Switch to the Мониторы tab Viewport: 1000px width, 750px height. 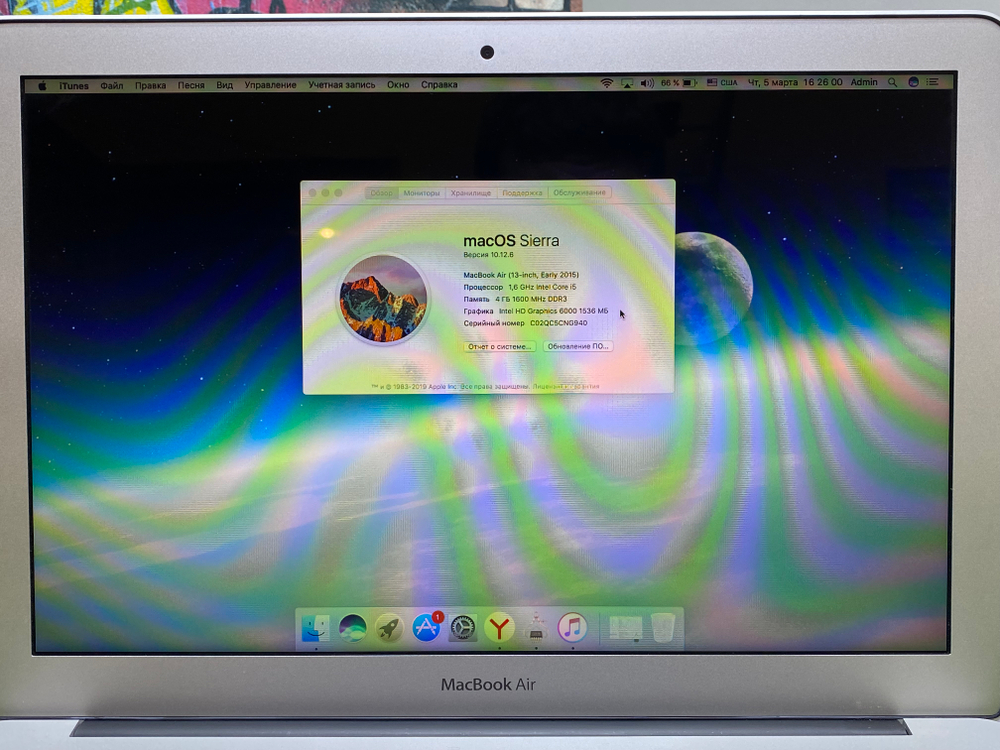[x=421, y=193]
